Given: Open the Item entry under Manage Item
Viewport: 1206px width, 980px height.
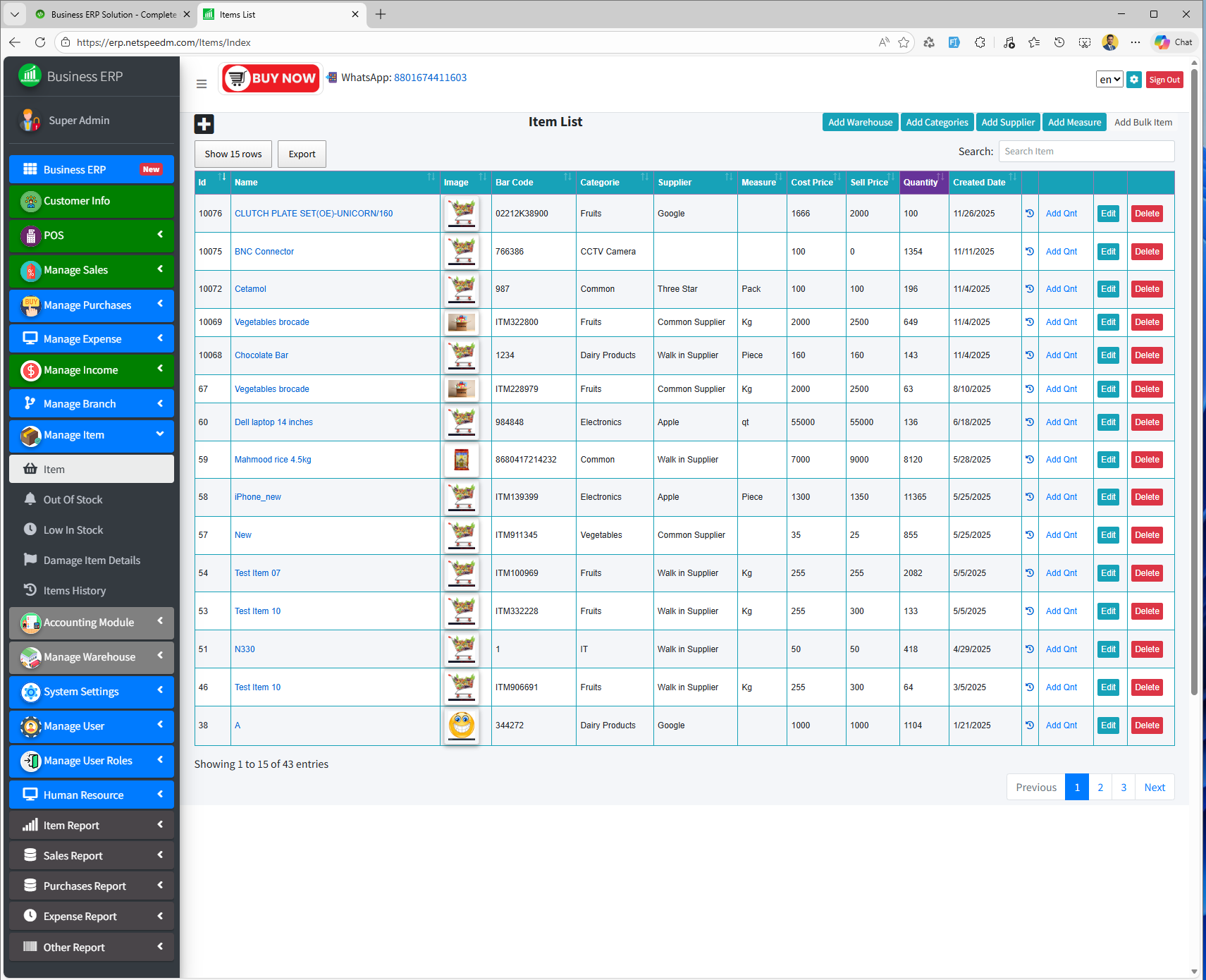Looking at the screenshot, I should coord(91,469).
